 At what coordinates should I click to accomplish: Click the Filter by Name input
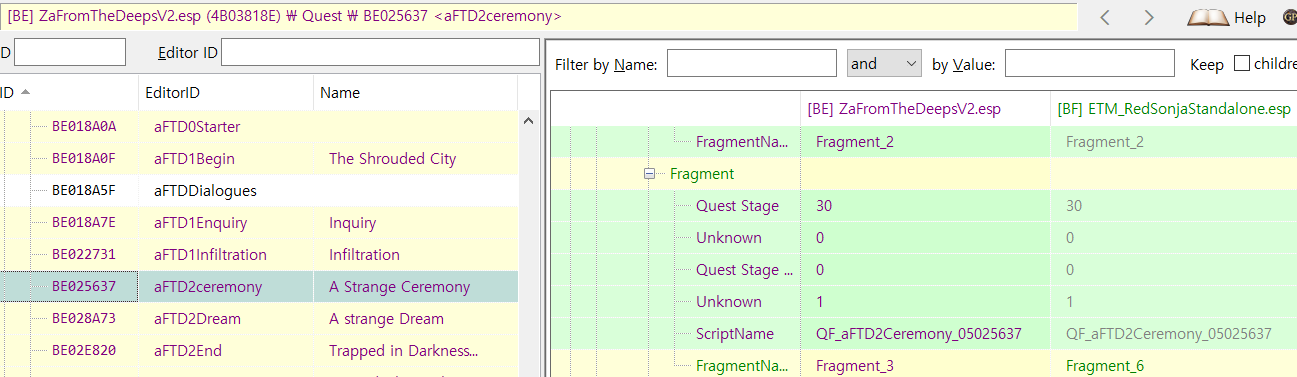click(752, 64)
